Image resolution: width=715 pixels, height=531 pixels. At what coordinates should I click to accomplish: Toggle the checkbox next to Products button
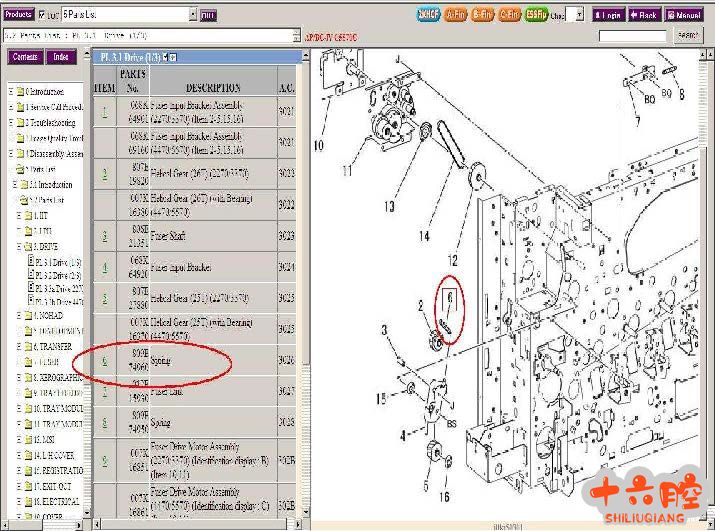(x=41, y=15)
